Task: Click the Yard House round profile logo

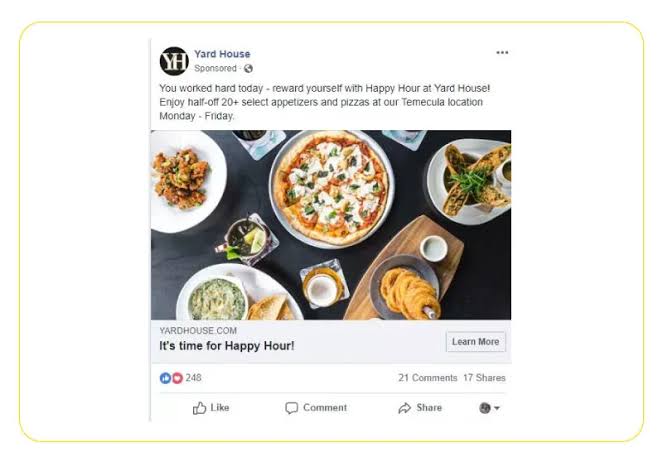Action: [174, 61]
